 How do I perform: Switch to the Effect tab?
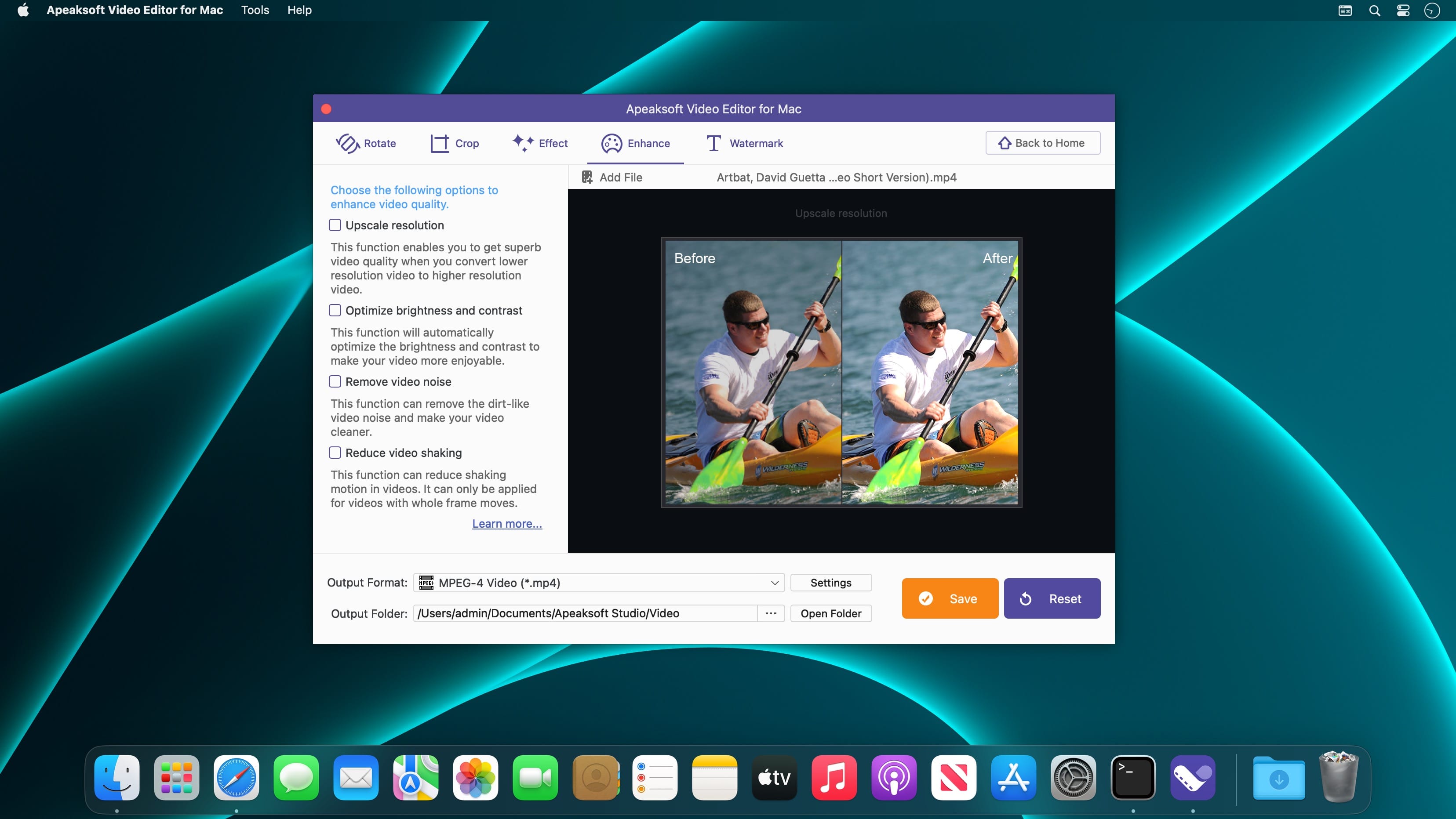point(540,144)
